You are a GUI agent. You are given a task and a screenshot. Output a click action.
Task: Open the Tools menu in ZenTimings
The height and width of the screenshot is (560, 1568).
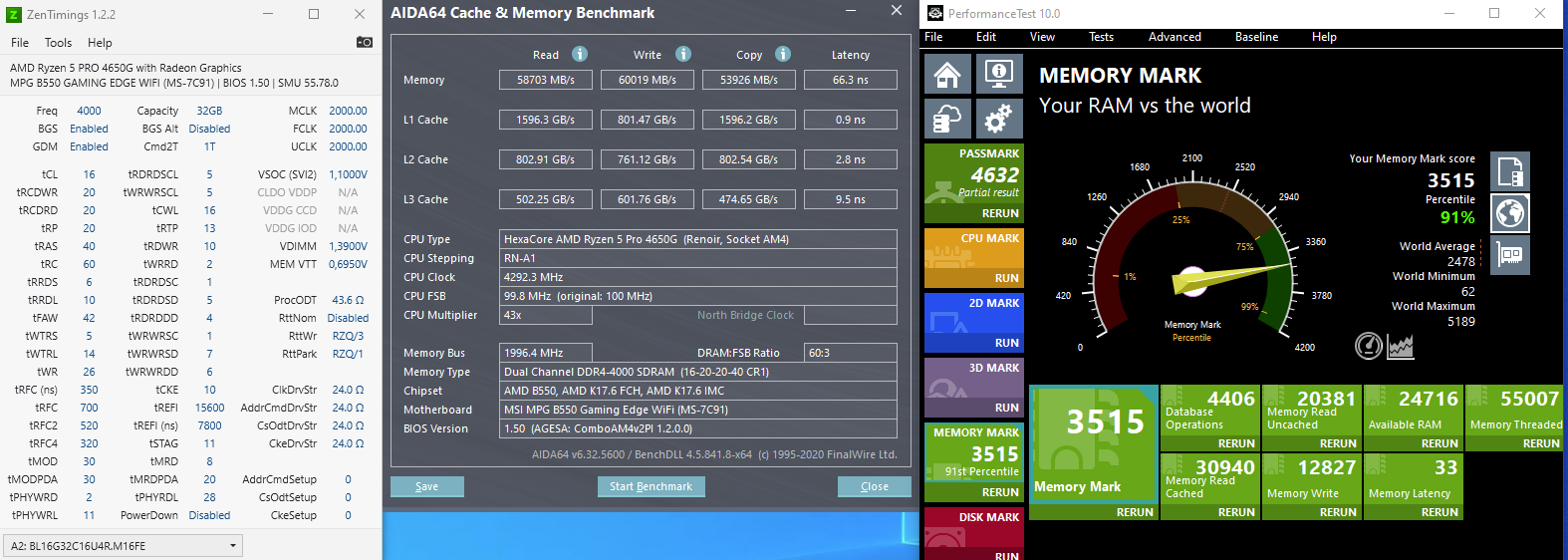coord(58,43)
